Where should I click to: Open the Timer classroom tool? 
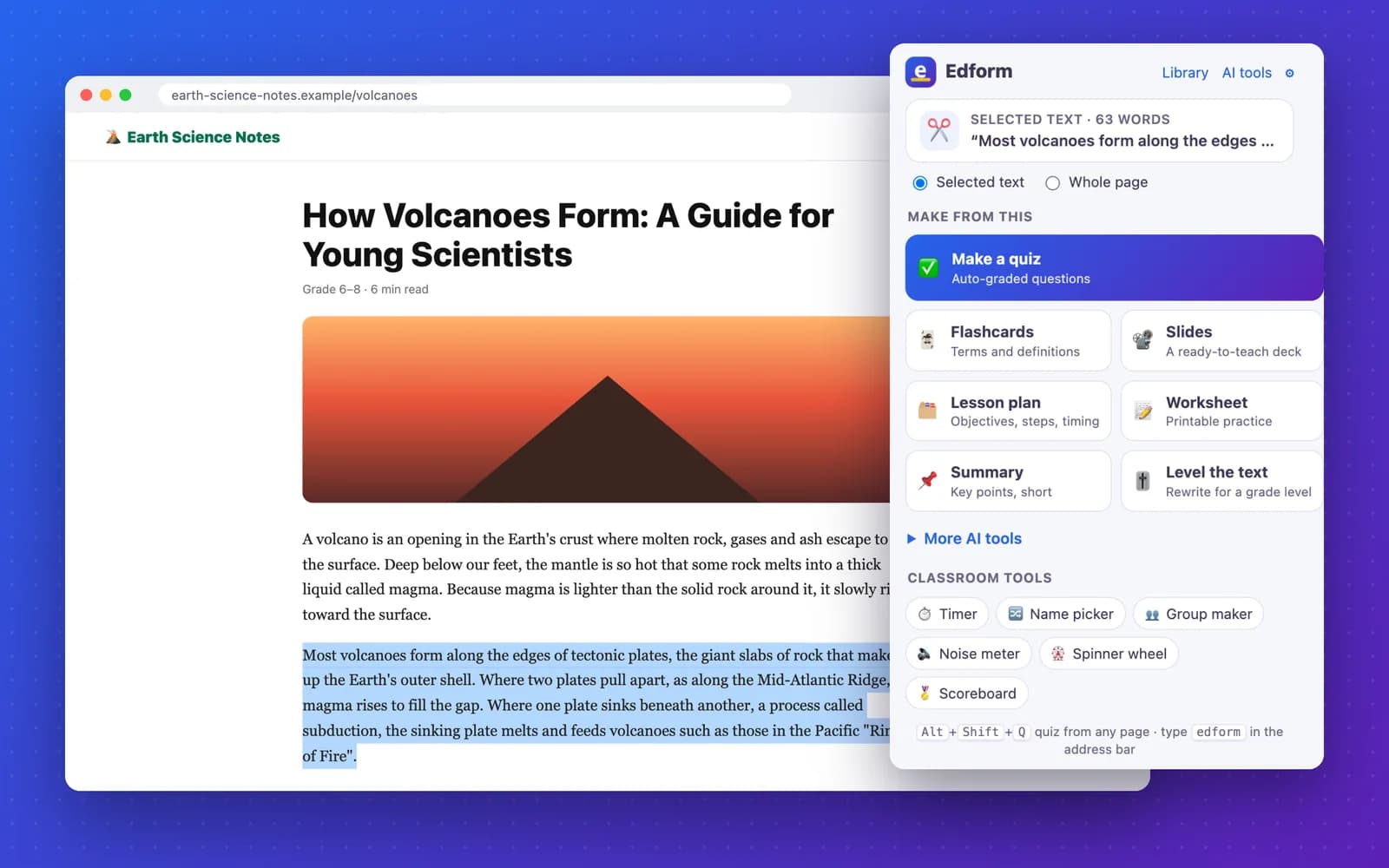947,614
